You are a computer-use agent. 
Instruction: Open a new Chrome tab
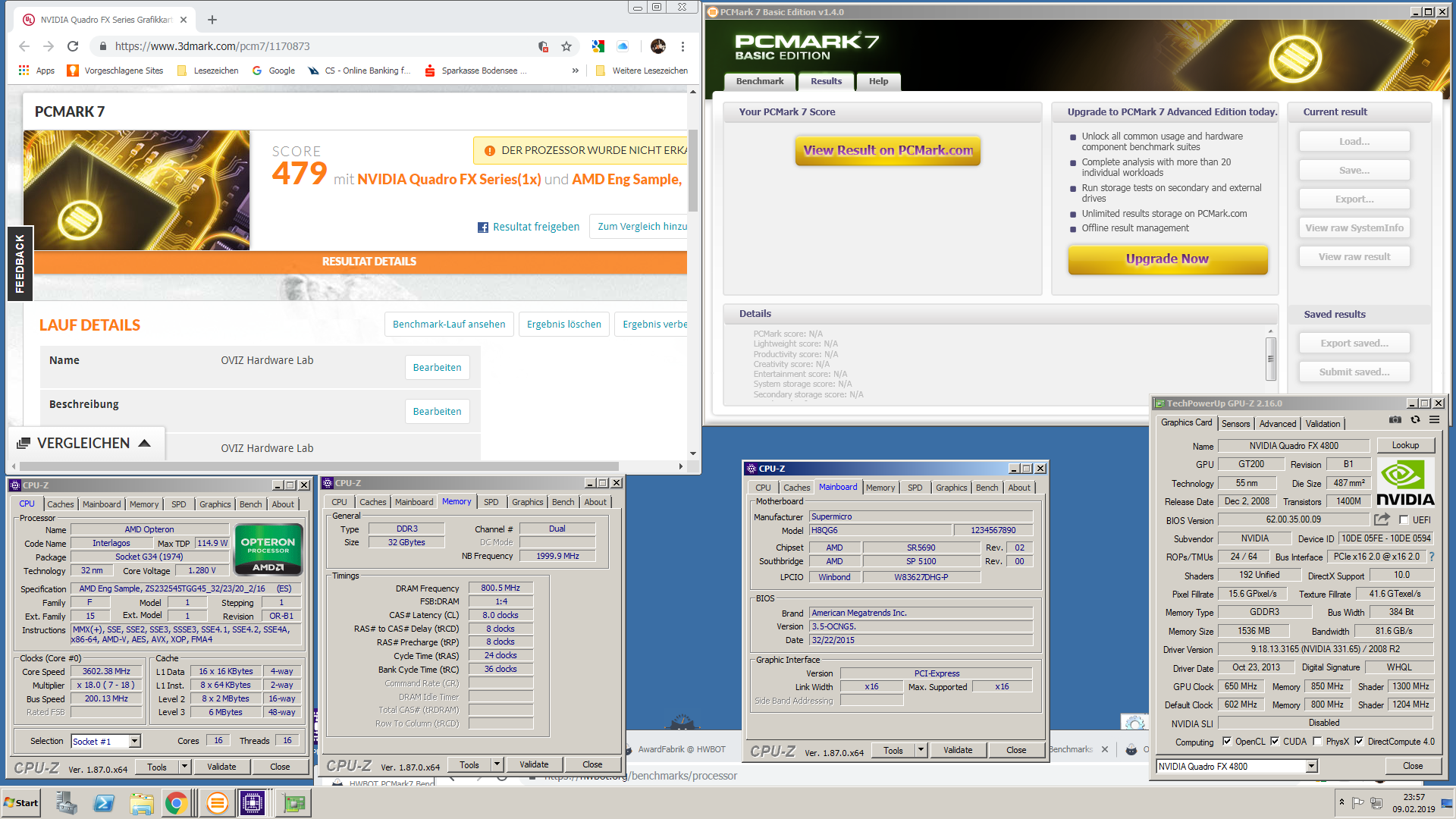(x=212, y=20)
